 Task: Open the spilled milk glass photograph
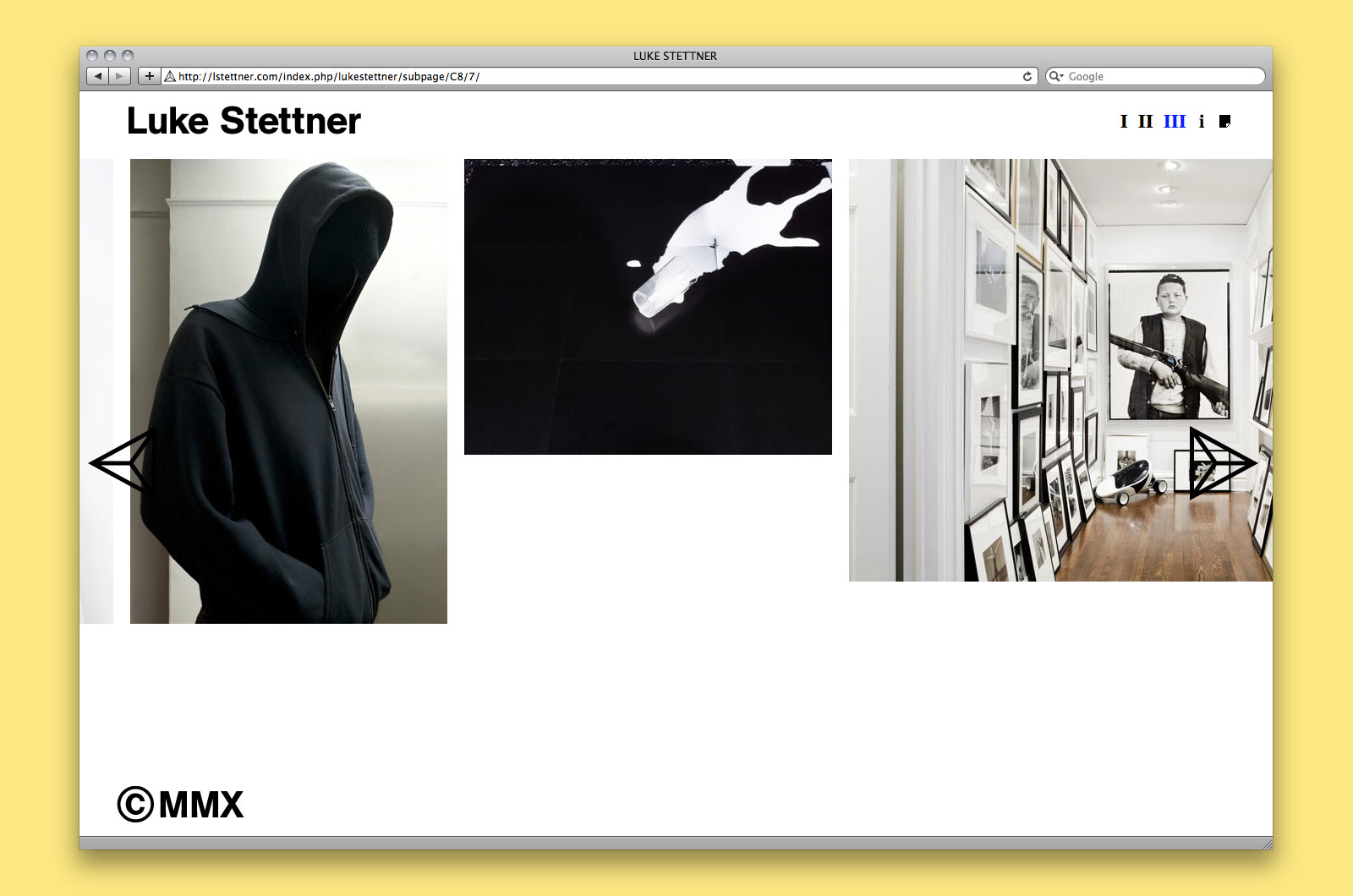coord(648,306)
